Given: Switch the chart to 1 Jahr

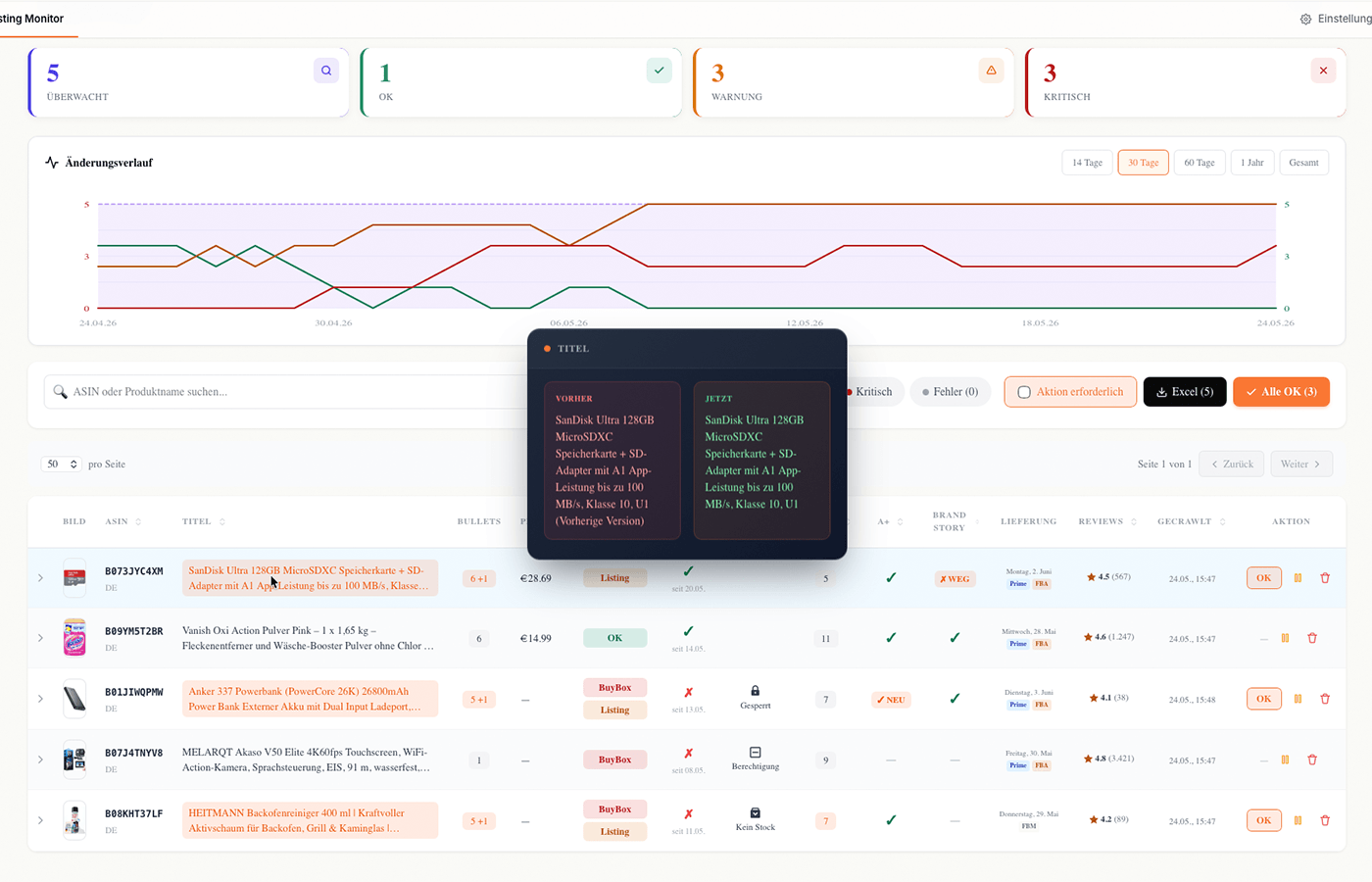Looking at the screenshot, I should pyautogui.click(x=1251, y=163).
